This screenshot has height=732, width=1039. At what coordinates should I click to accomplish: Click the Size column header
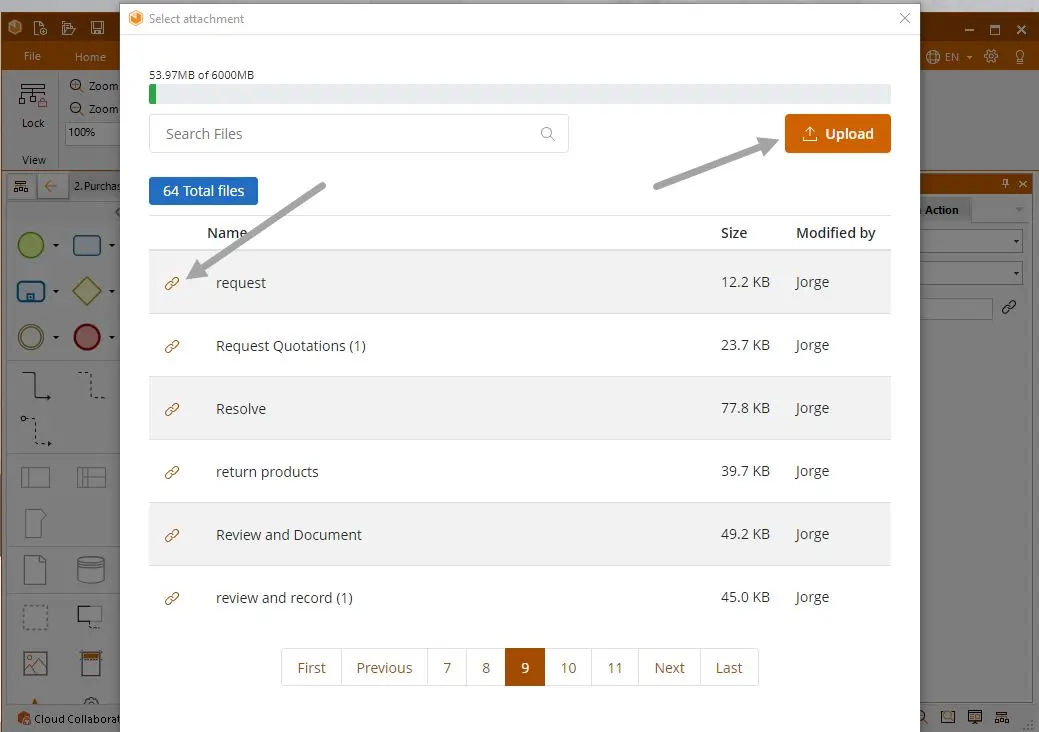click(734, 233)
